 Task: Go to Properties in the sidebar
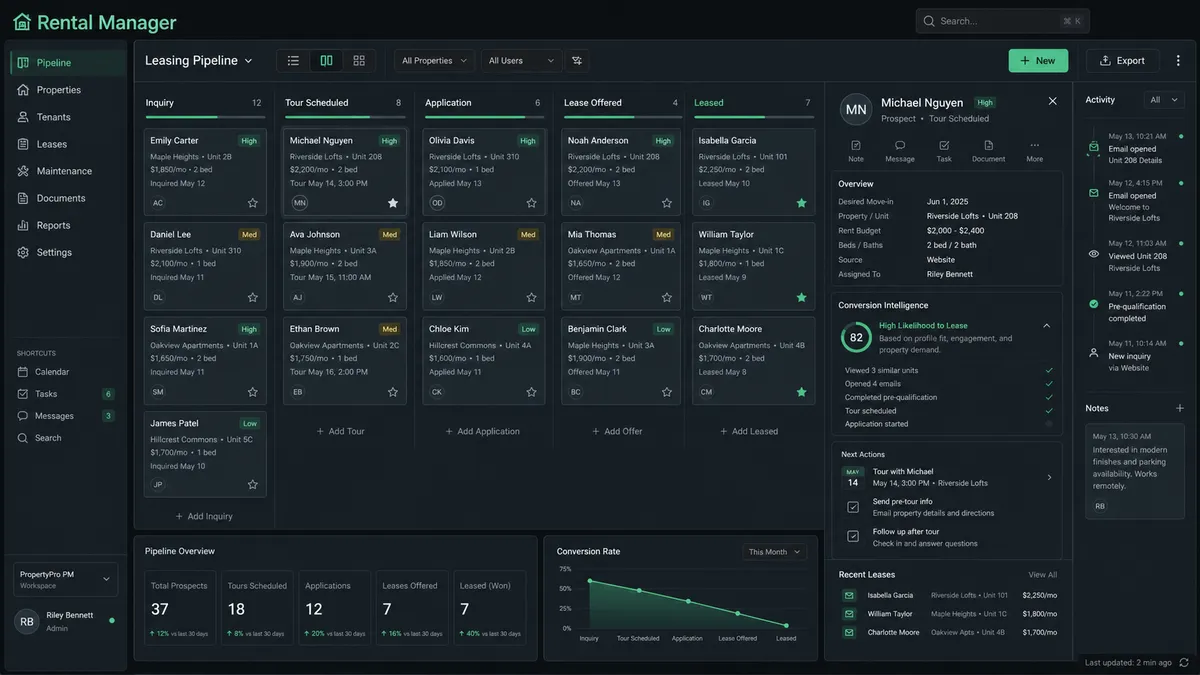pyautogui.click(x=66, y=90)
